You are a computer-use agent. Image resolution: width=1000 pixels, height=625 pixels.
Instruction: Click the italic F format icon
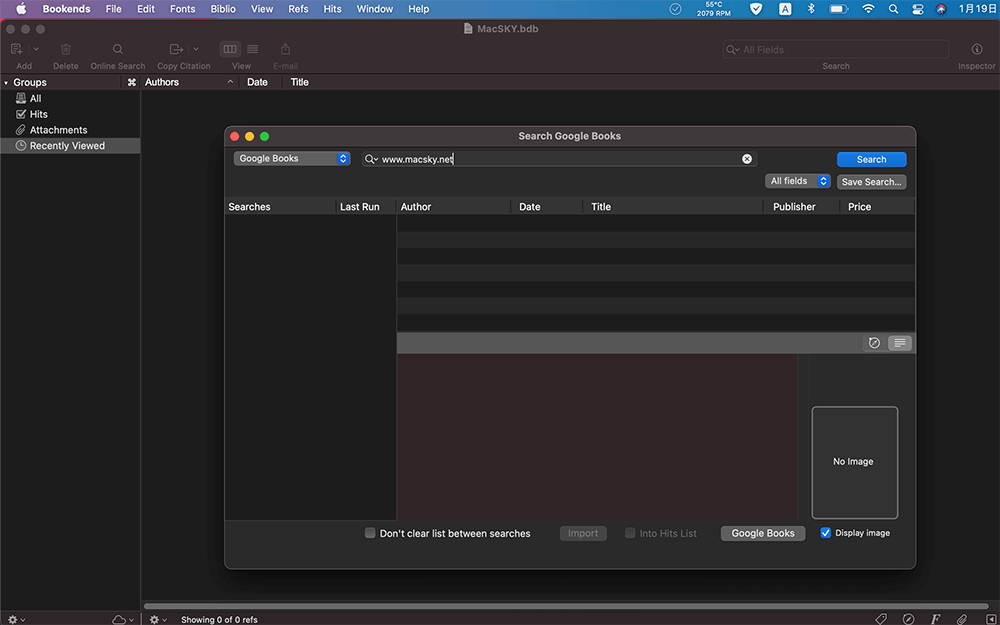(936, 619)
